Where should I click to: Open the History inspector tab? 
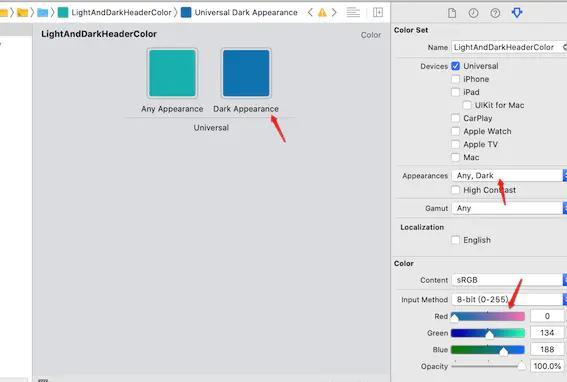click(x=473, y=13)
